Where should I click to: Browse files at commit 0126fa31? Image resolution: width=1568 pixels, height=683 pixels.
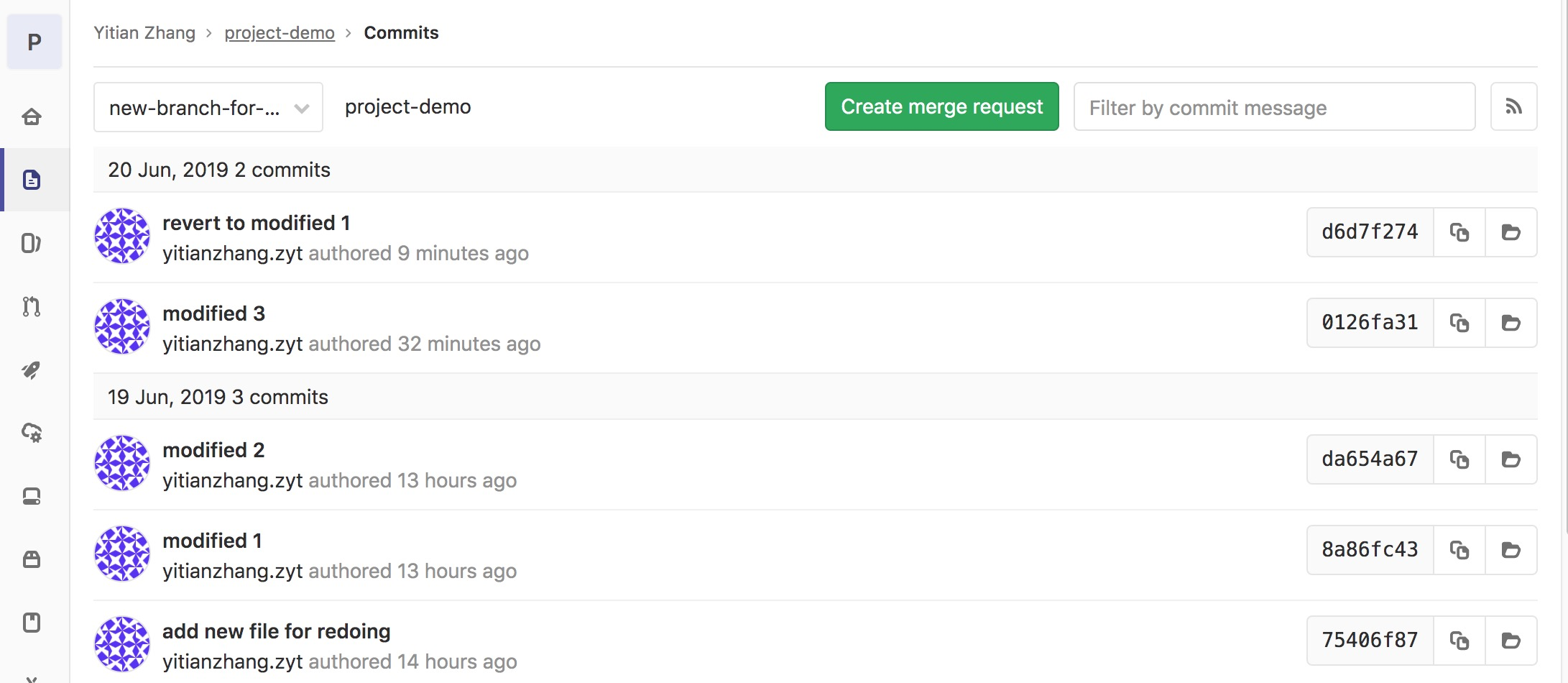1511,323
